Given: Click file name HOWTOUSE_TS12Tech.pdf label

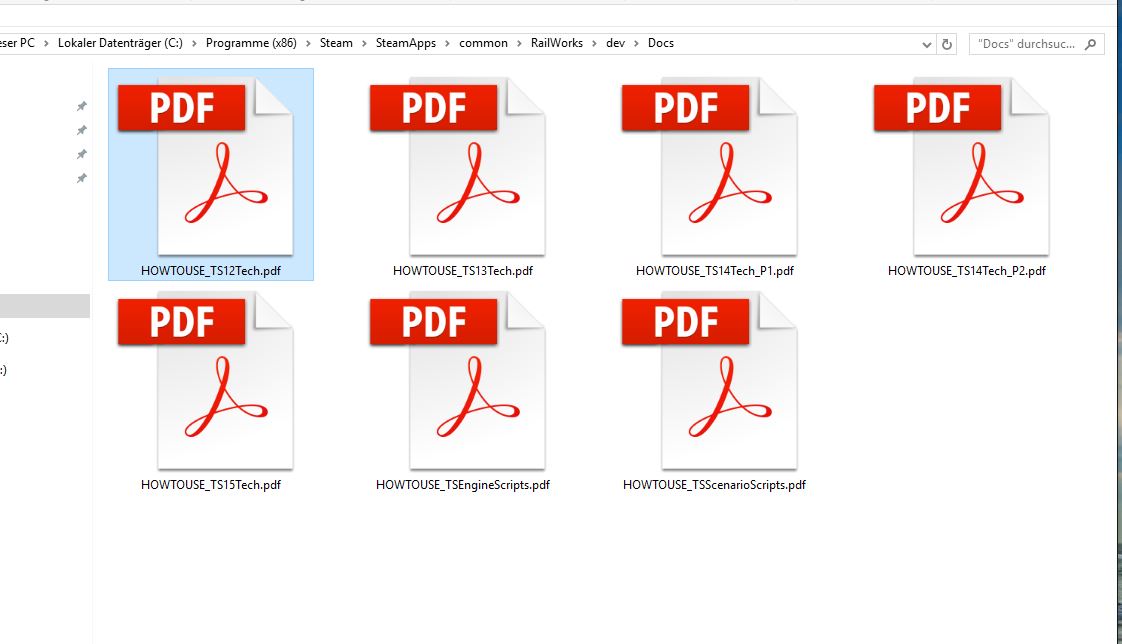Looking at the screenshot, I should tap(211, 270).
